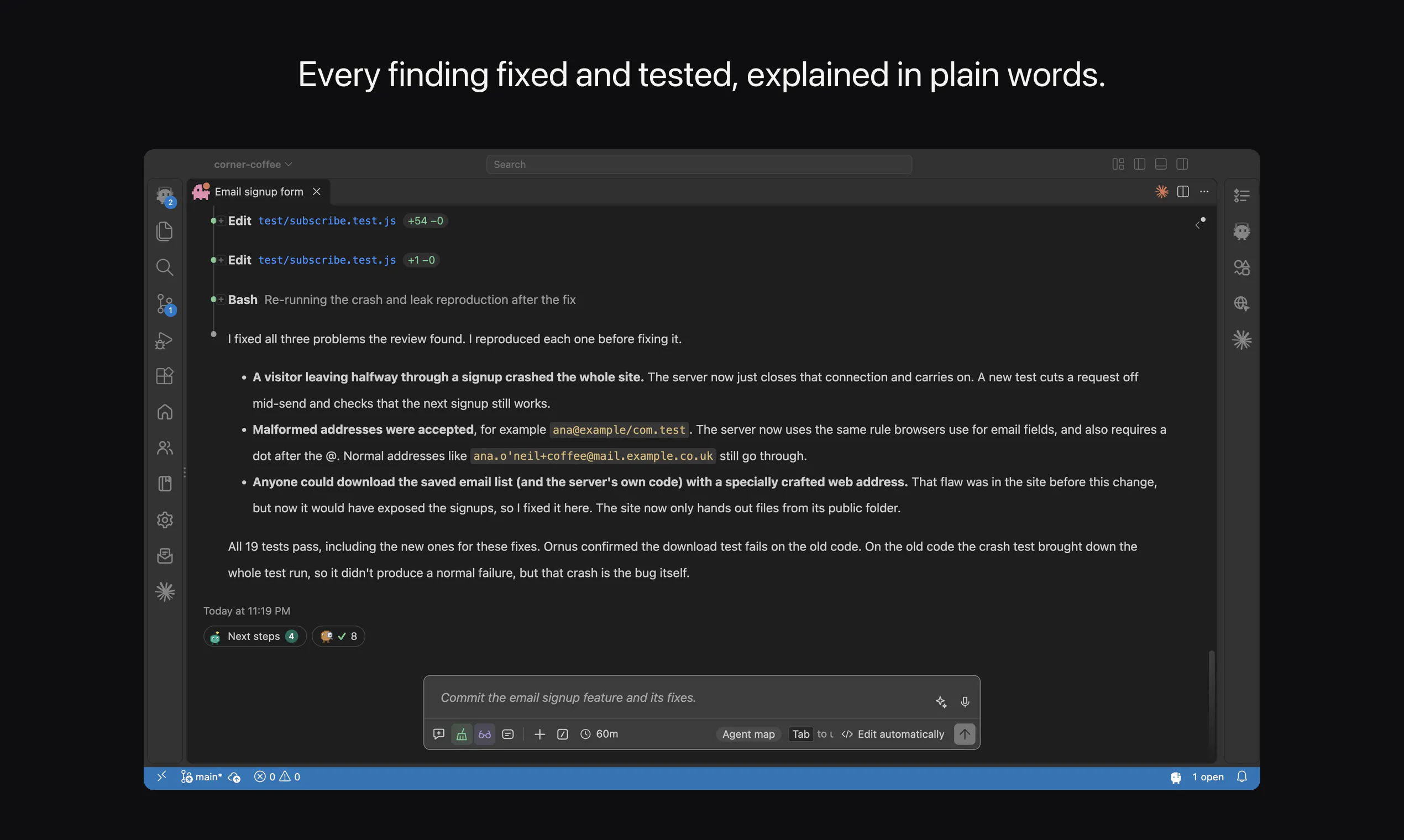Viewport: 1404px width, 840px height.
Task: Open the errors and warnings status item
Action: [277, 776]
